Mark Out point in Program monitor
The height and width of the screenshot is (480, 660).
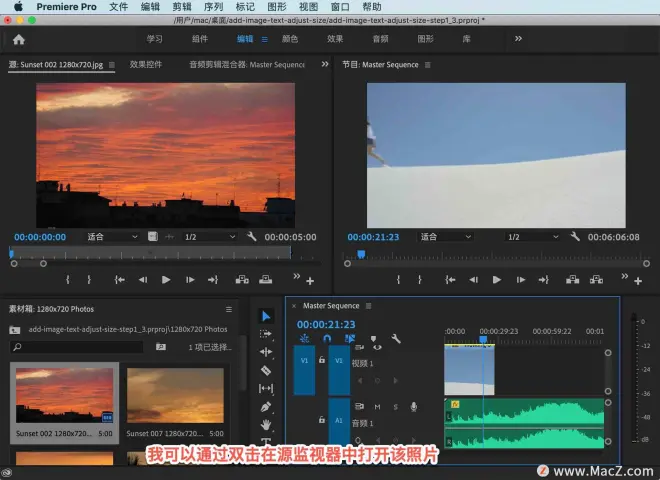(x=419, y=280)
